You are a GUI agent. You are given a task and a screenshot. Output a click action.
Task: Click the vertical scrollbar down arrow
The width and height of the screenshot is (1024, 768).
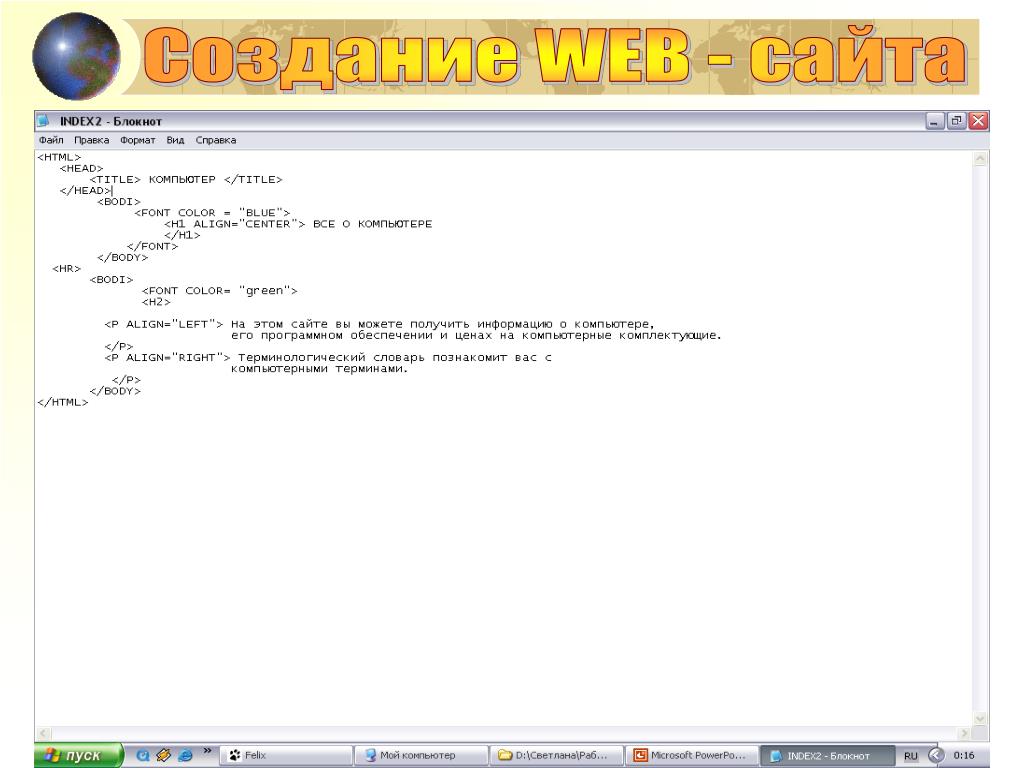tap(980, 718)
